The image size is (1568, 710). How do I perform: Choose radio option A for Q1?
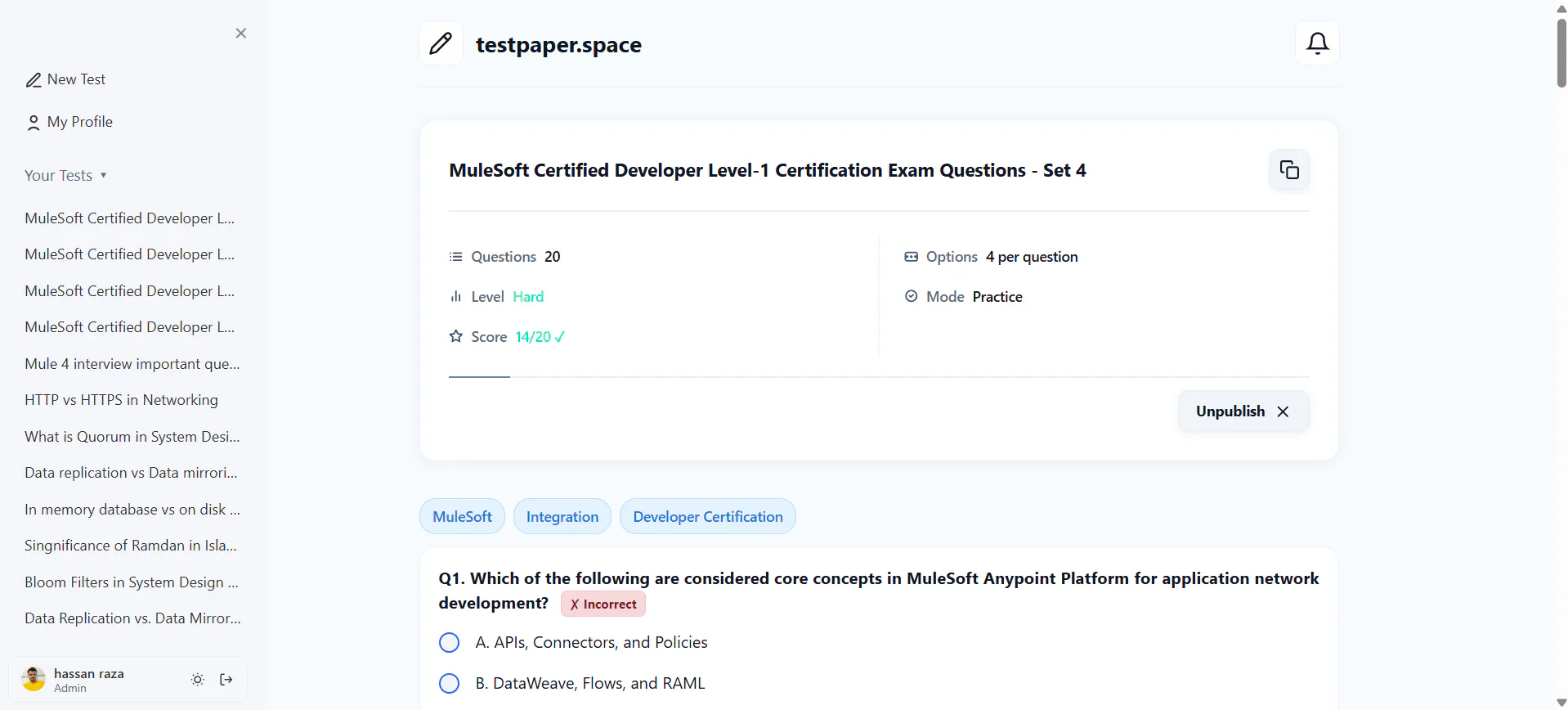click(x=449, y=643)
